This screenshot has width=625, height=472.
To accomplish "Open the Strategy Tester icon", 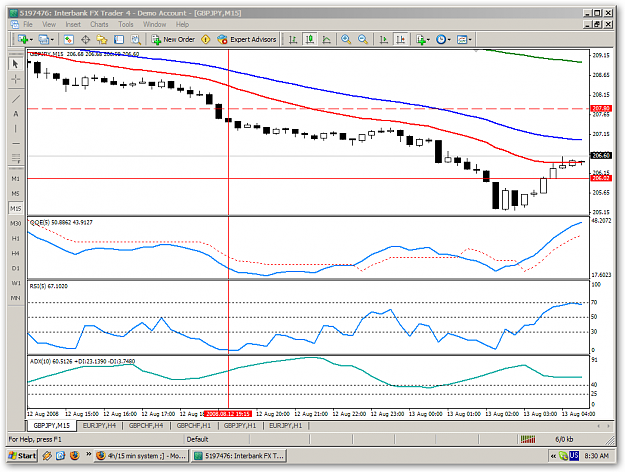I will click(x=136, y=39).
